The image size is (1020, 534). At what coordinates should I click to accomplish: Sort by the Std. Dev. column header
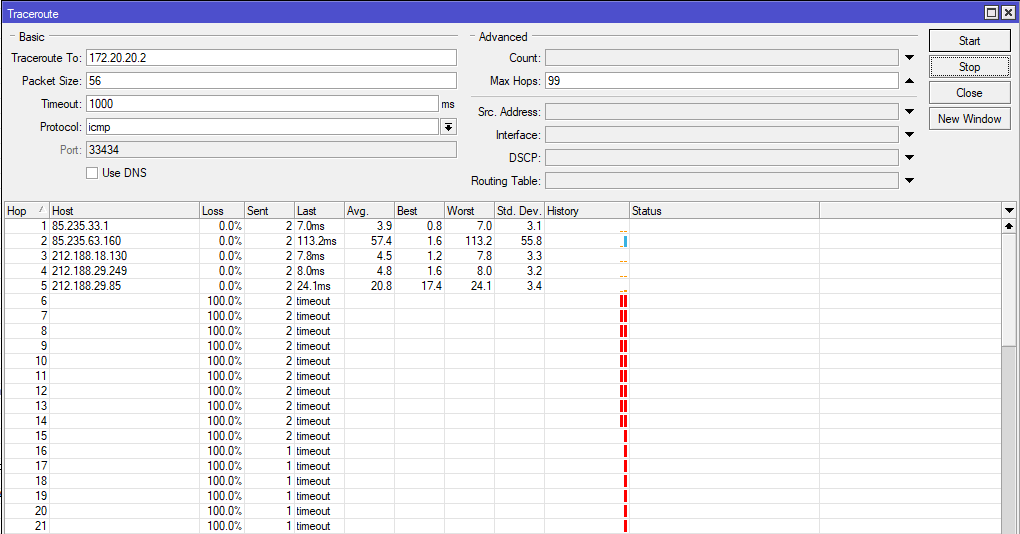coord(520,211)
